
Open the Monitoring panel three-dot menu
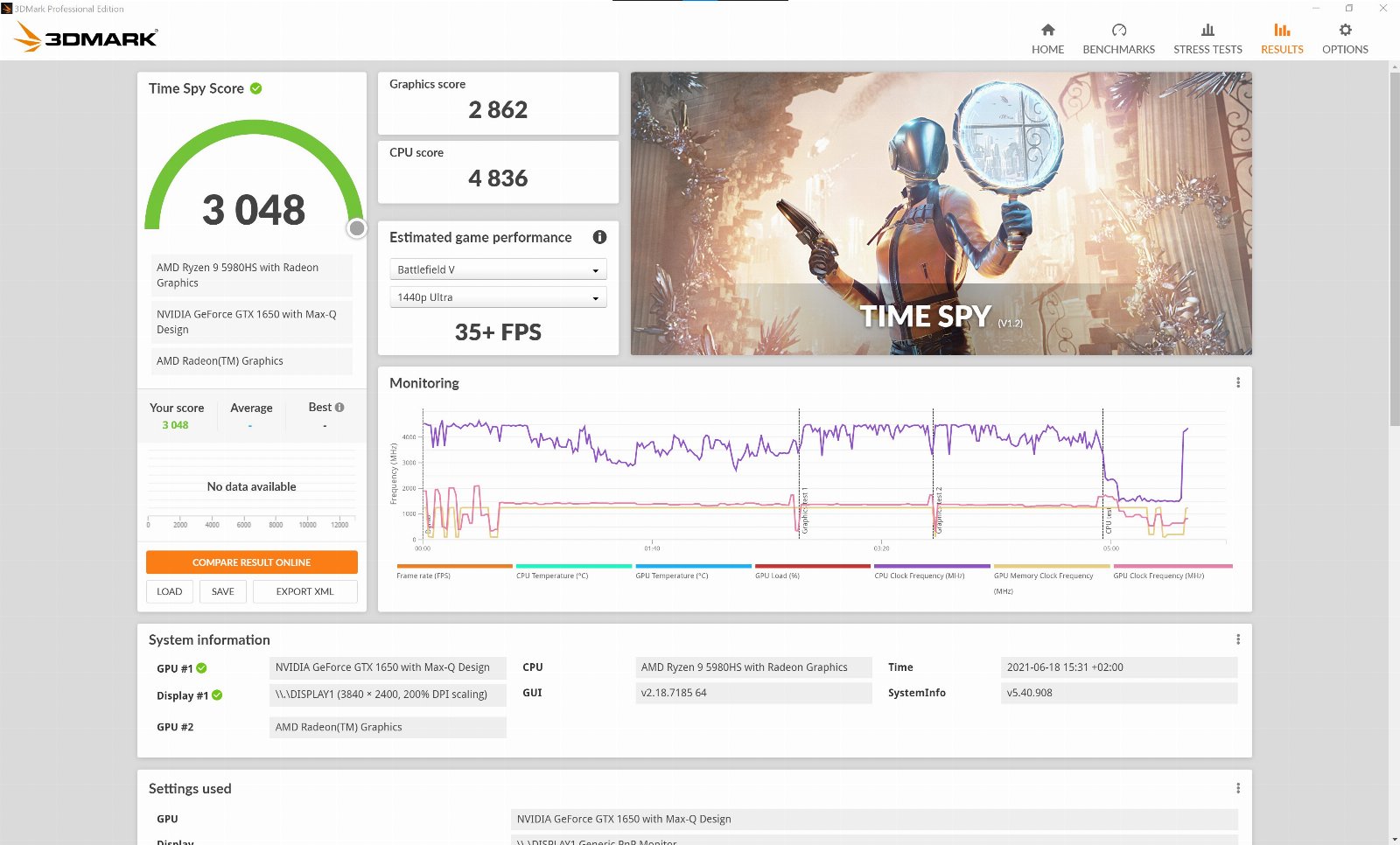[x=1237, y=383]
